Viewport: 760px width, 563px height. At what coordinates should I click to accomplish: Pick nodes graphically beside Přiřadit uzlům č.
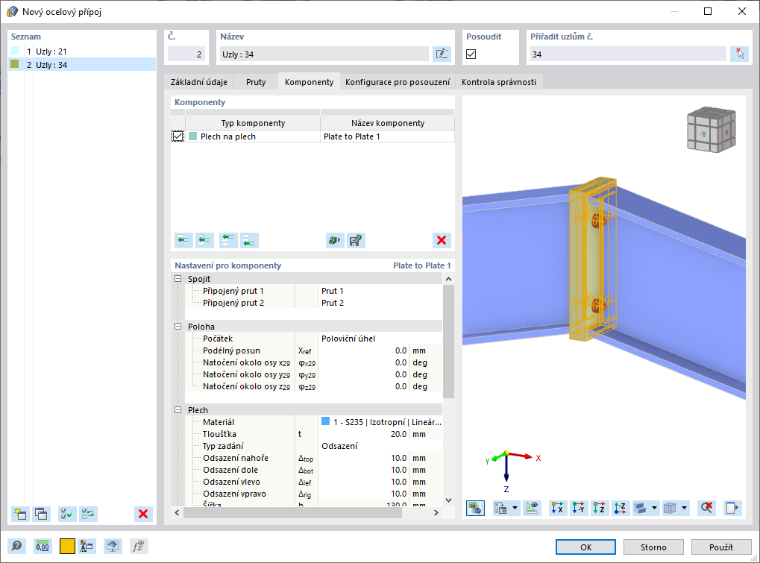[x=739, y=54]
